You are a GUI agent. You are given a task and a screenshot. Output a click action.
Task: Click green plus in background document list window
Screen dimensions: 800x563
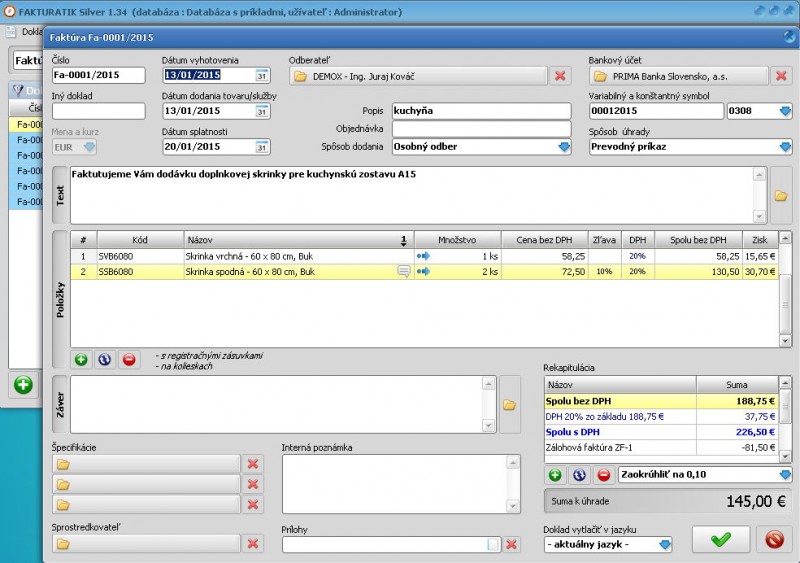23,385
